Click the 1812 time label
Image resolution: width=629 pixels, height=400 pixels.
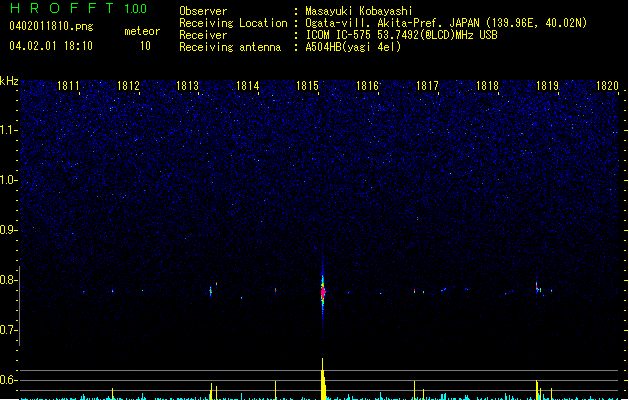coord(128,86)
